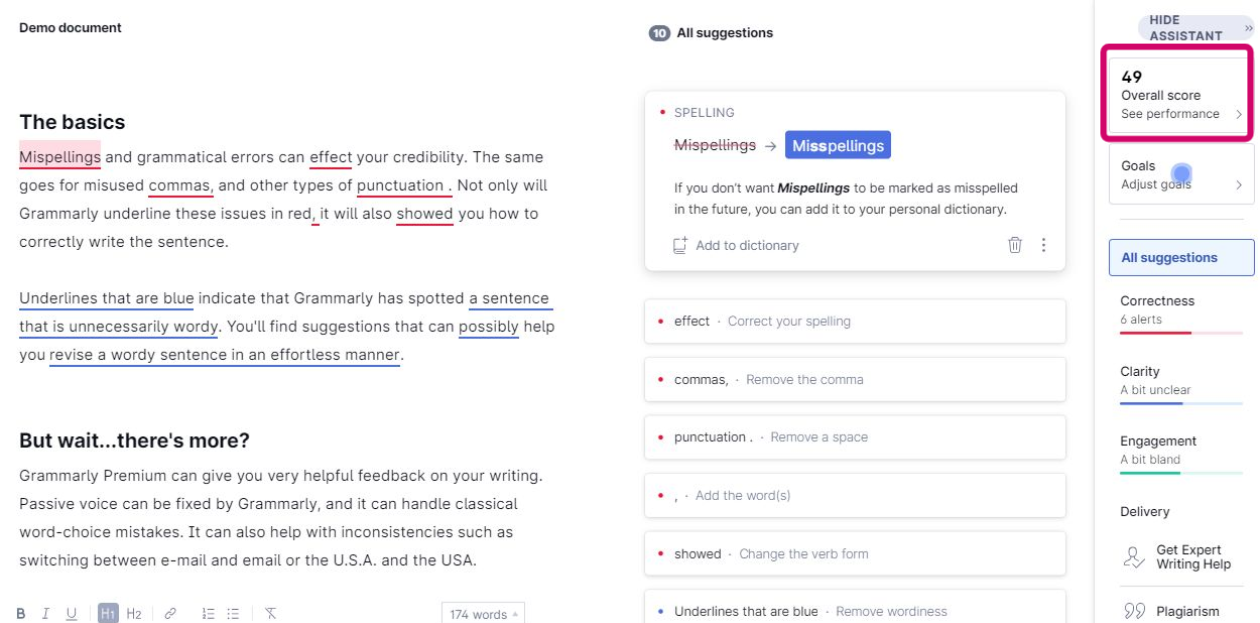
Task: Click the insert link icon
Action: (171, 614)
